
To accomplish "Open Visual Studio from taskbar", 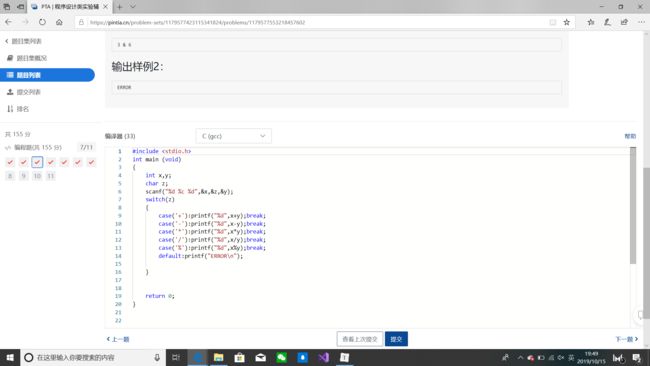I will pos(324,357).
